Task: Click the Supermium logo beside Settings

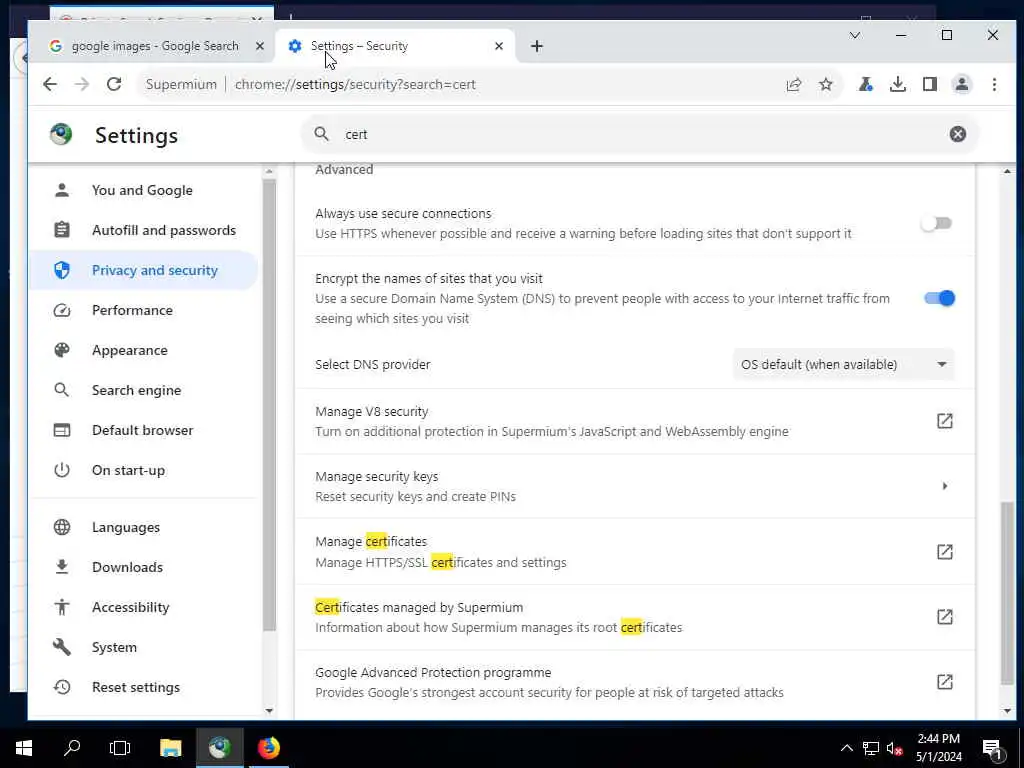Action: click(x=61, y=135)
